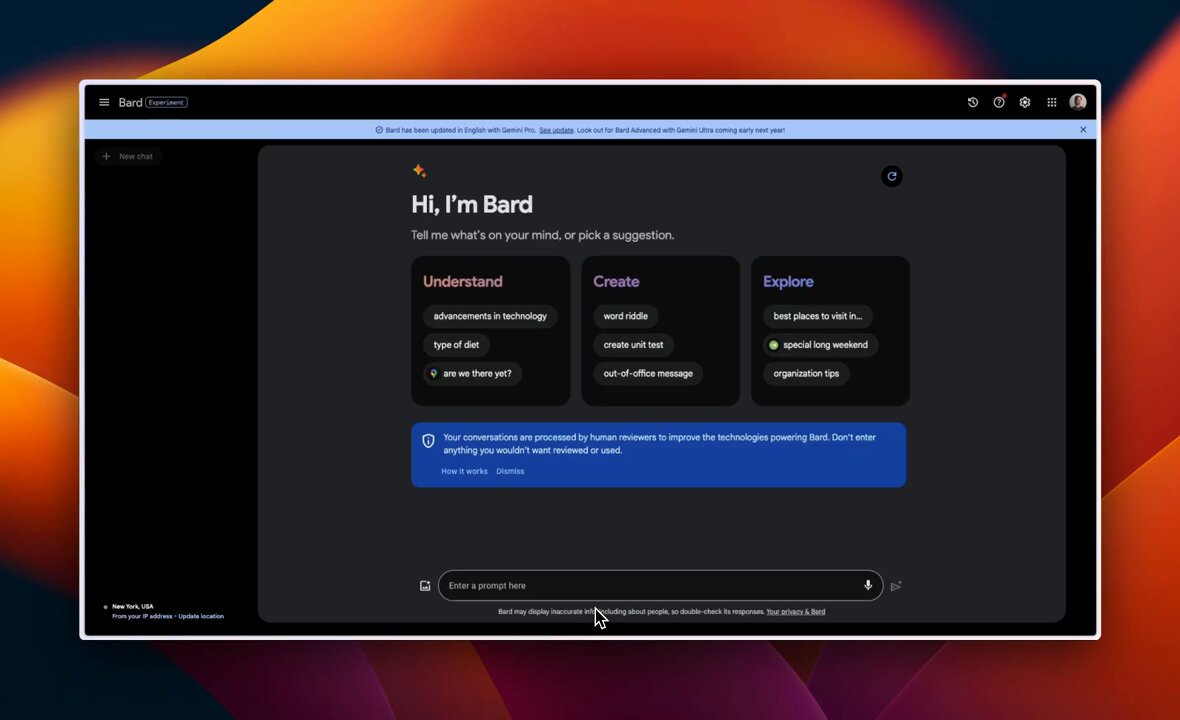Choose the advancements in technology suggestion

click(490, 316)
